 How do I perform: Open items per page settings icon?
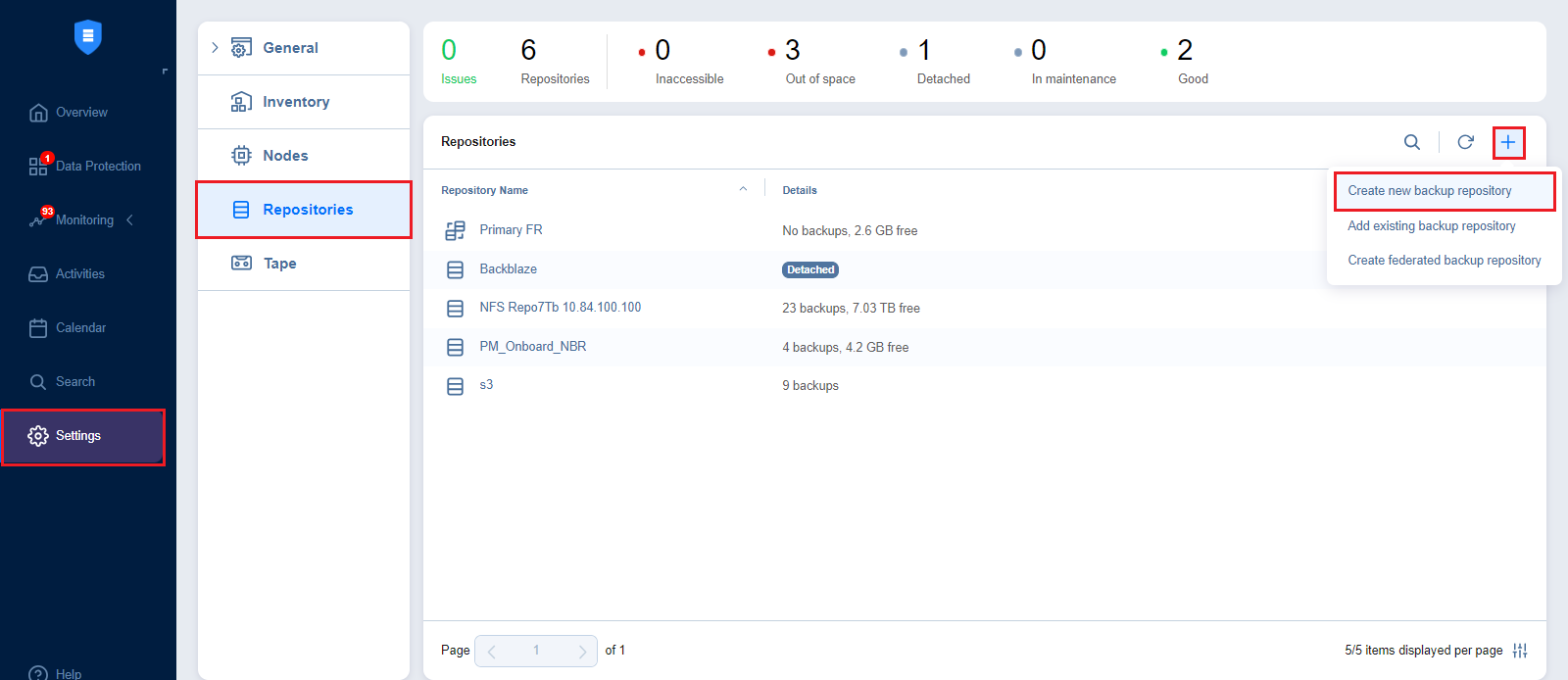click(1520, 651)
